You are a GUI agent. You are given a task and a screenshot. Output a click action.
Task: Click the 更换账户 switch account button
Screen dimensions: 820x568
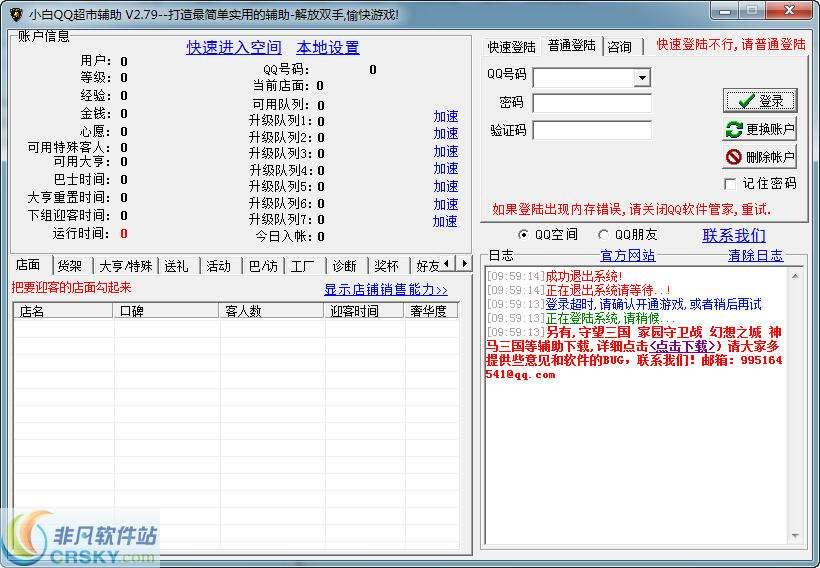(x=760, y=129)
